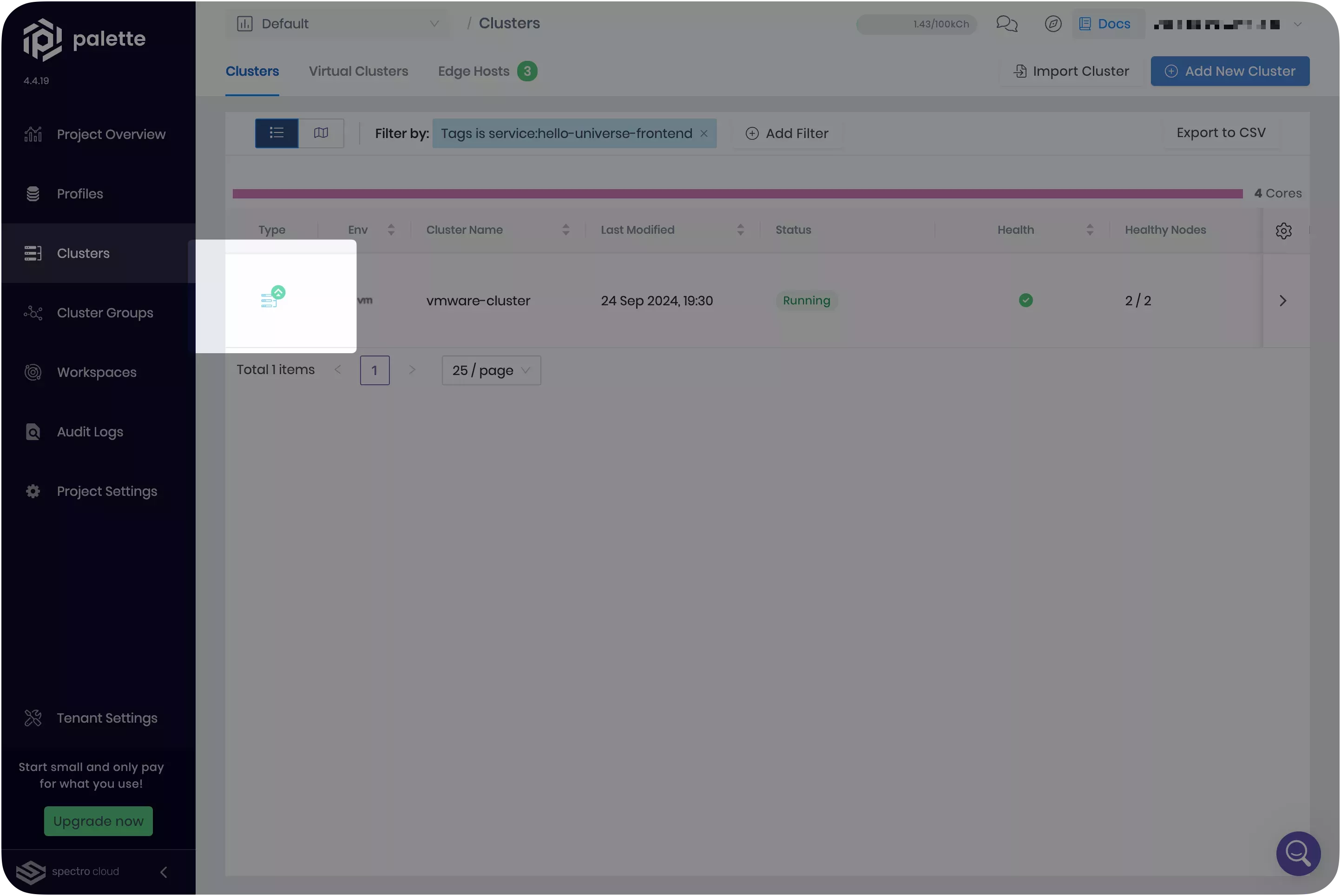This screenshot has width=1341, height=896.
Task: Open the Docs page
Action: tap(1106, 23)
